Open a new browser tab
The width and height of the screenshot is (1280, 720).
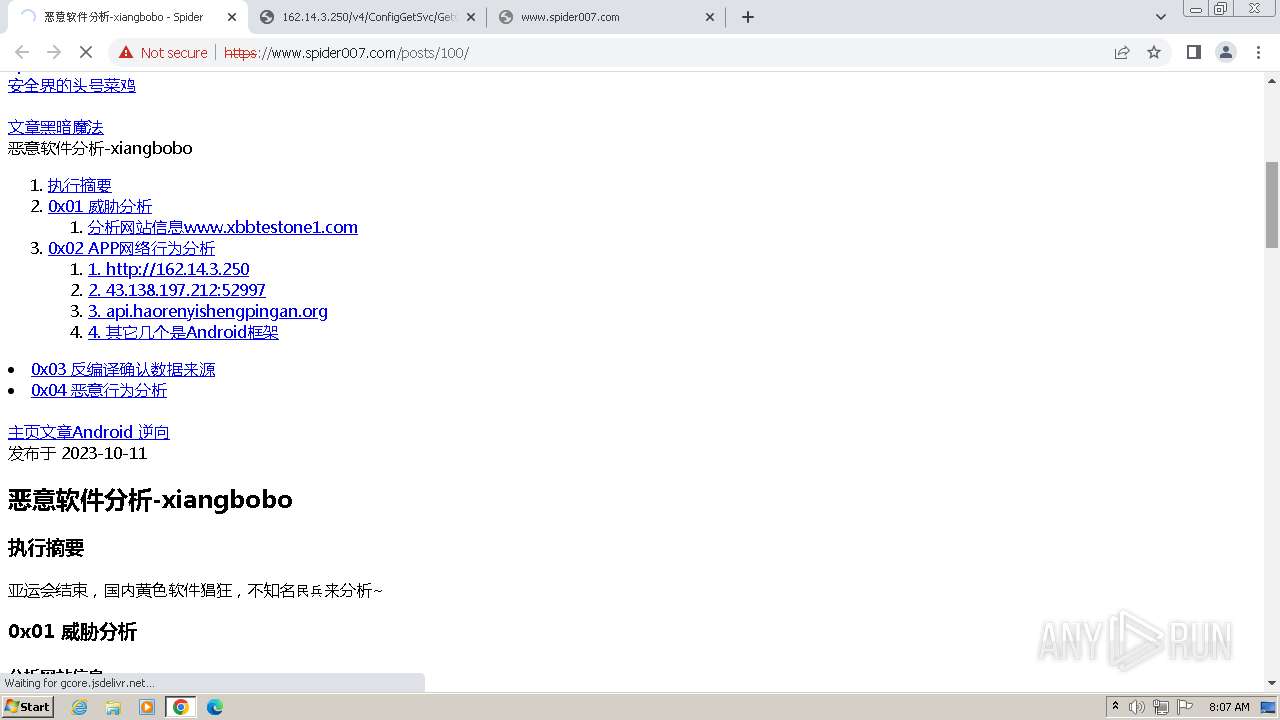(x=747, y=17)
